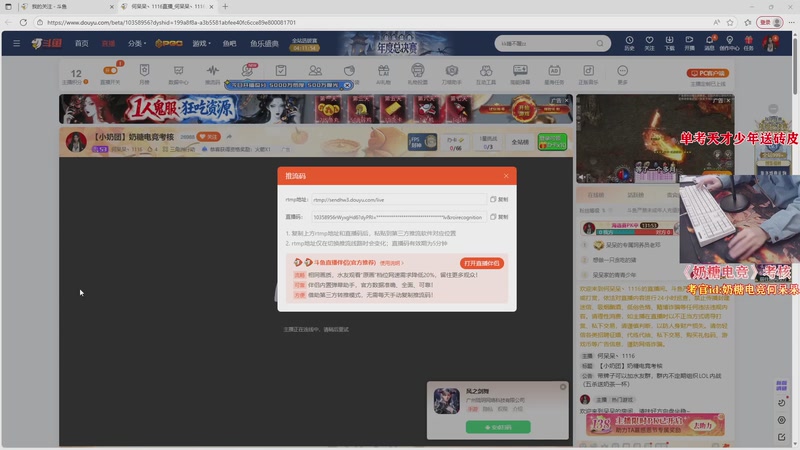The image size is (800, 450).
Task: Click the PC客户端 button
Action: [708, 73]
